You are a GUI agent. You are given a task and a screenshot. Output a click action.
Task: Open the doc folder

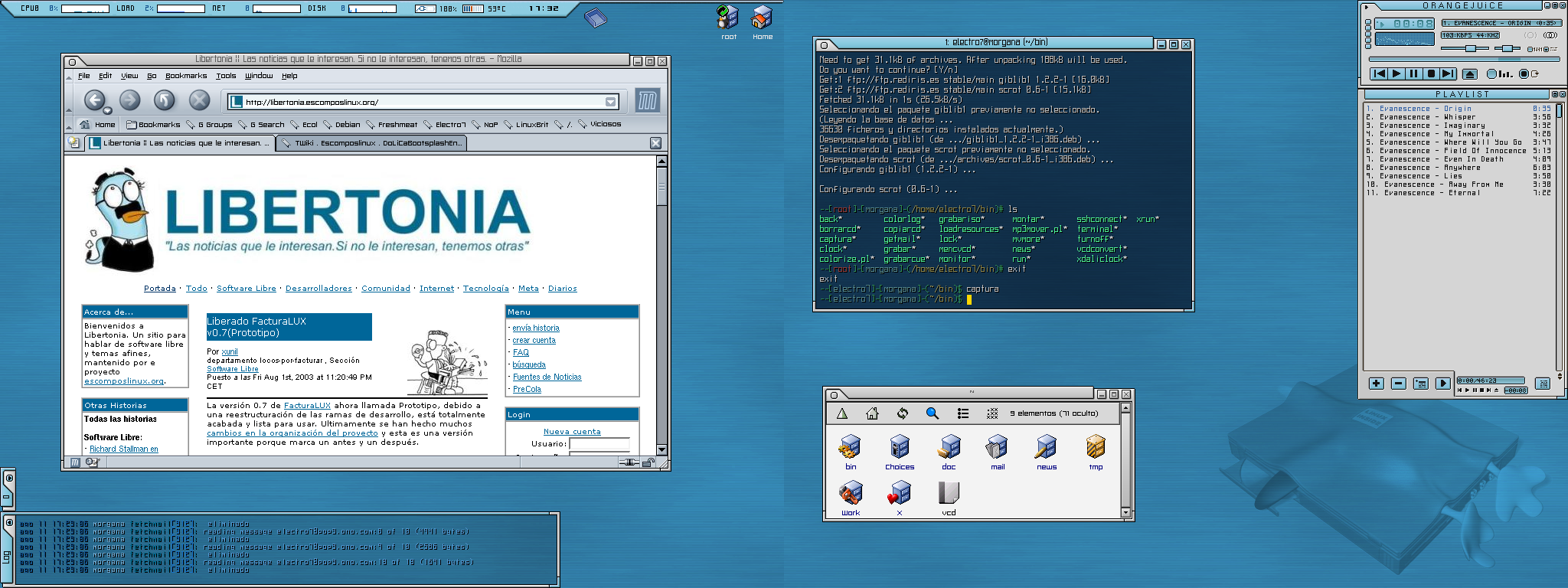click(949, 452)
